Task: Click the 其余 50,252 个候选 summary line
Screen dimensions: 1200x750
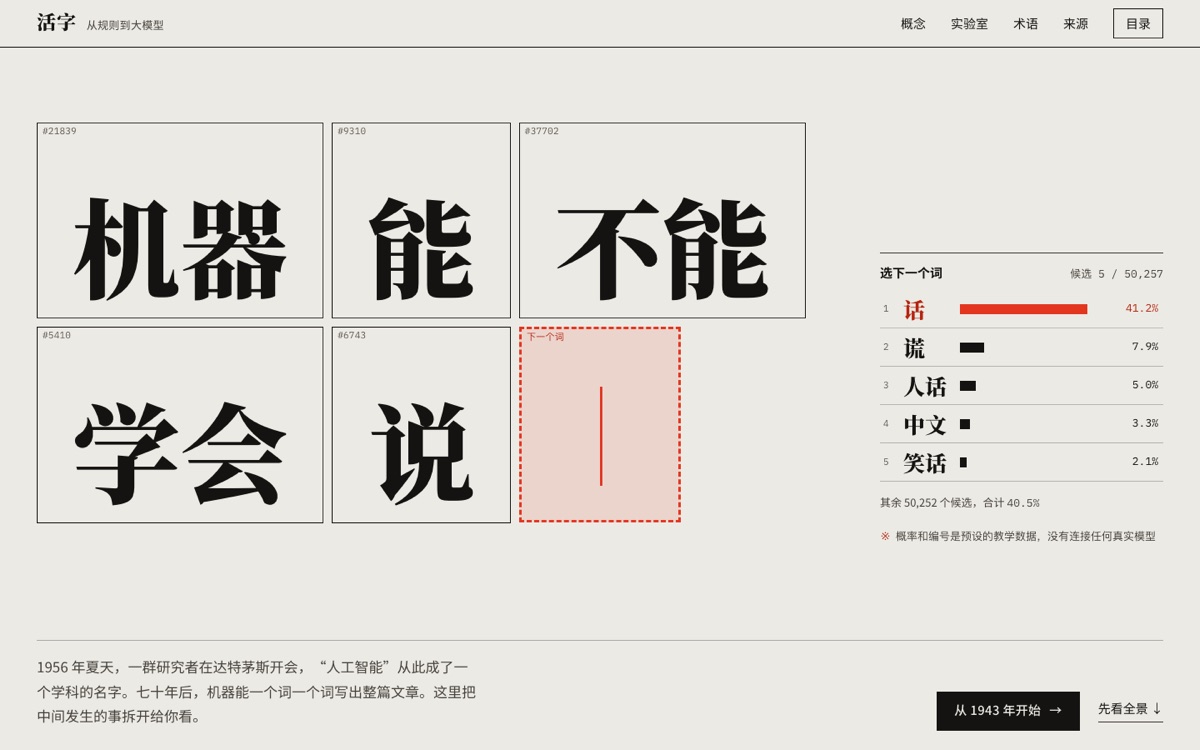Action: (x=960, y=503)
